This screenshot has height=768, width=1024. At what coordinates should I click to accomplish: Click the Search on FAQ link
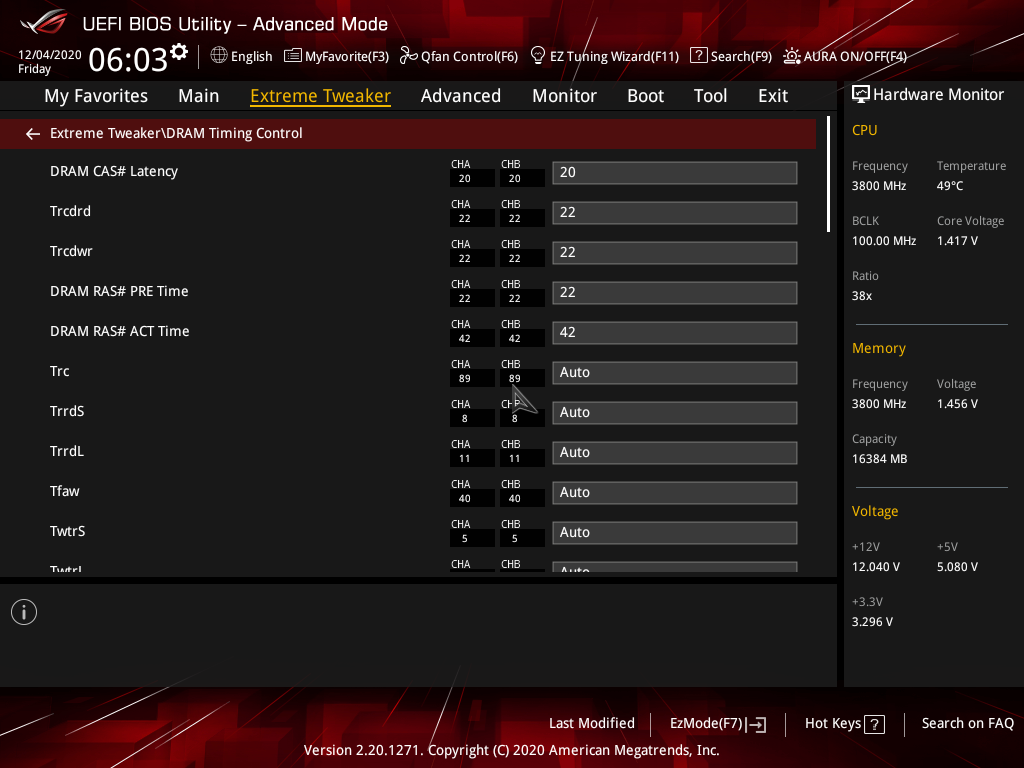coord(967,723)
